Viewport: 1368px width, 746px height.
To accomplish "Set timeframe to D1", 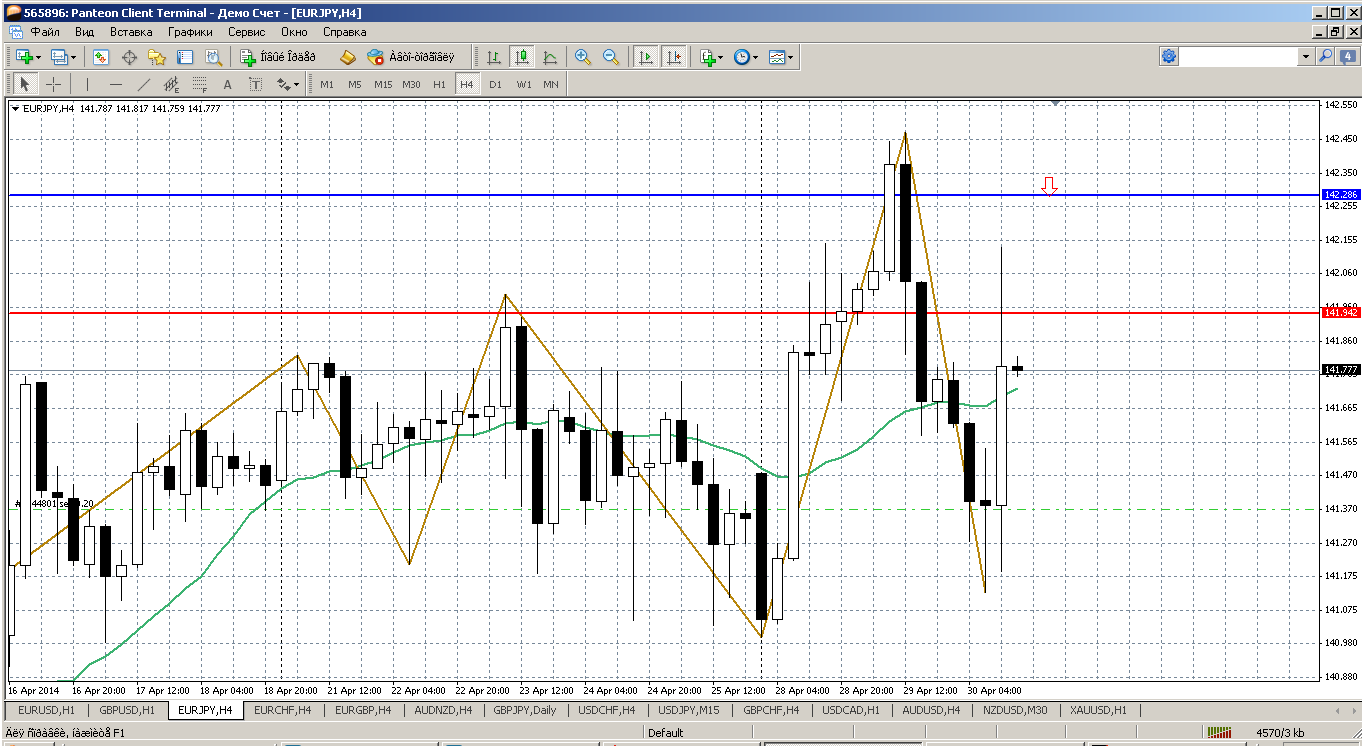I will coord(495,84).
